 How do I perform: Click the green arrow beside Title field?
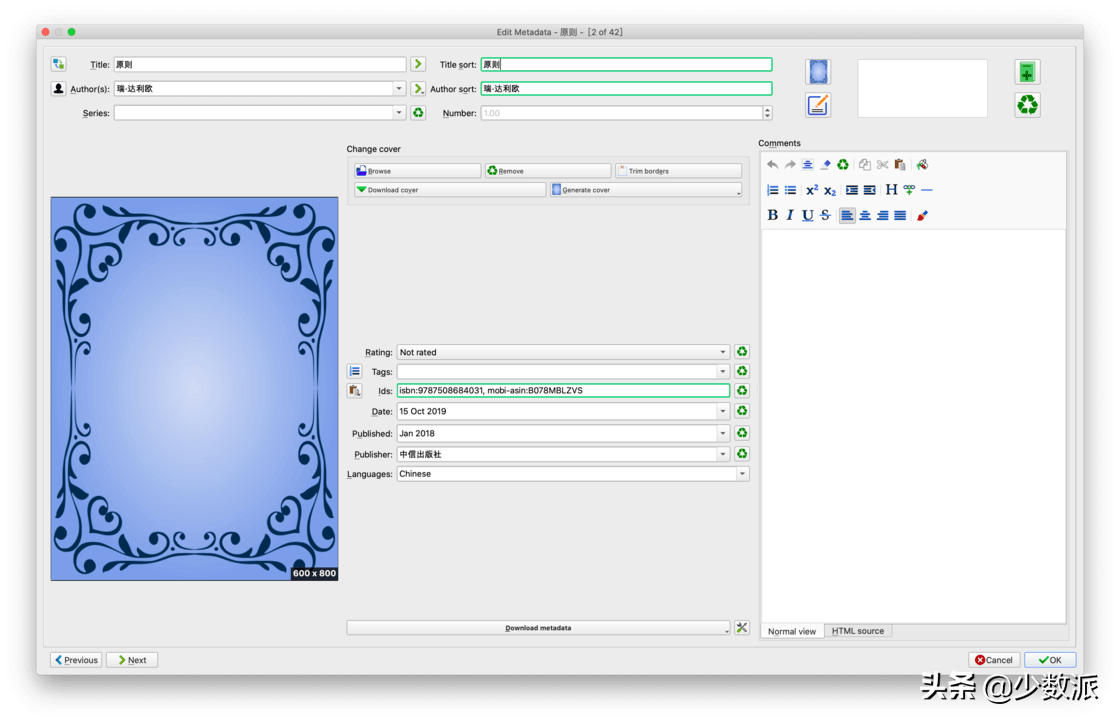pos(418,64)
